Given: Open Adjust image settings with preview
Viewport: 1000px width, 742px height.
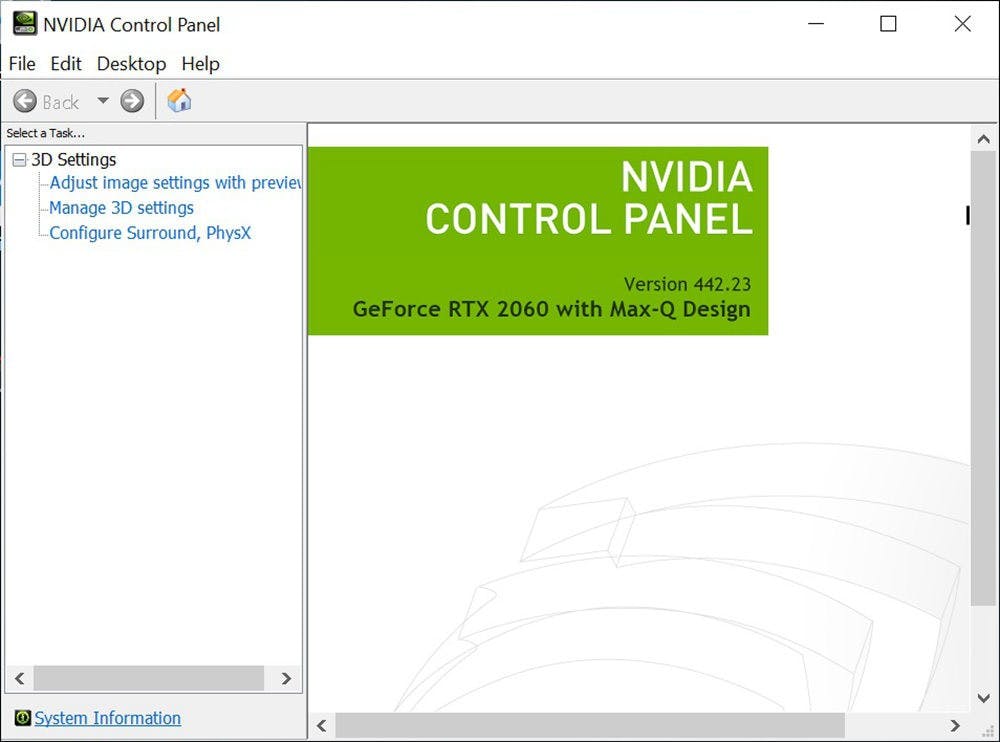Looking at the screenshot, I should [175, 183].
